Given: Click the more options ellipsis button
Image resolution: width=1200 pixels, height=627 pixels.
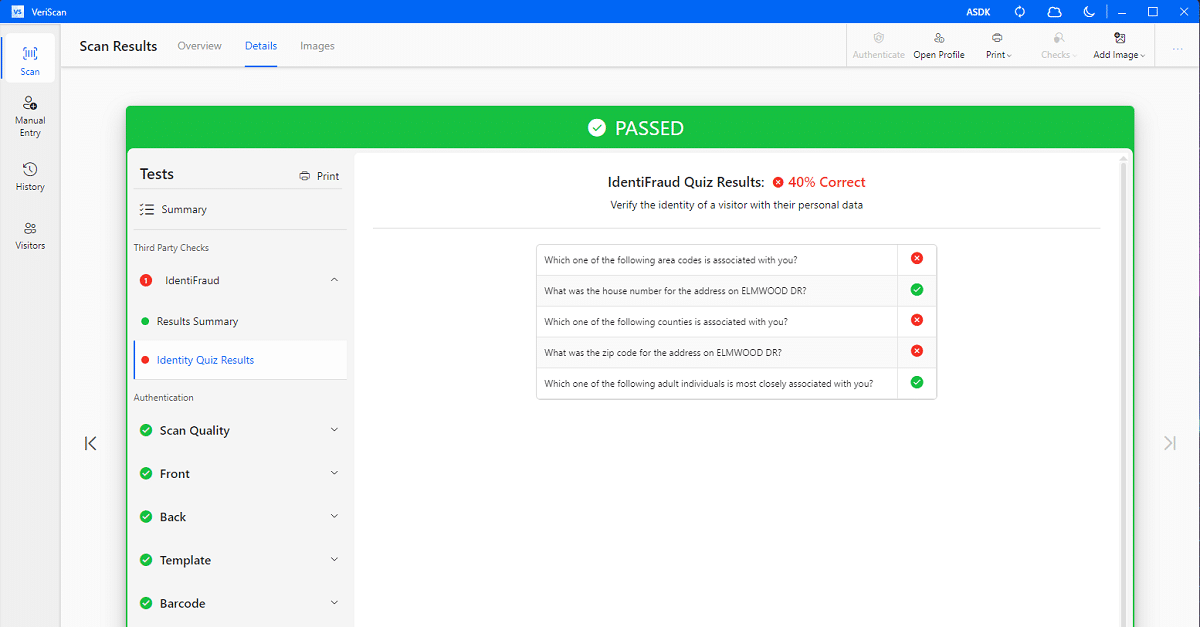Looking at the screenshot, I should tap(1177, 47).
